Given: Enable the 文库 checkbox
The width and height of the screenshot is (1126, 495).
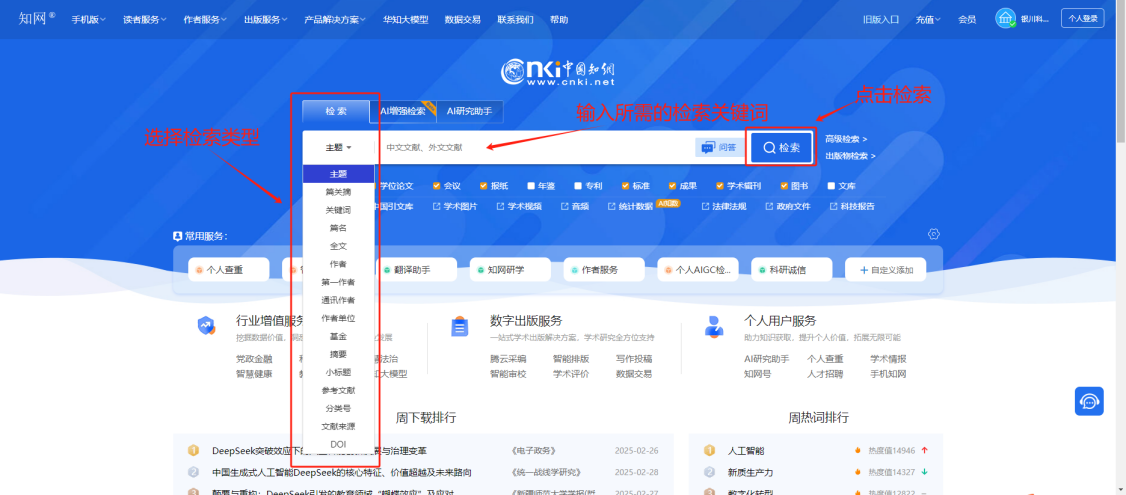Looking at the screenshot, I should 832,186.
